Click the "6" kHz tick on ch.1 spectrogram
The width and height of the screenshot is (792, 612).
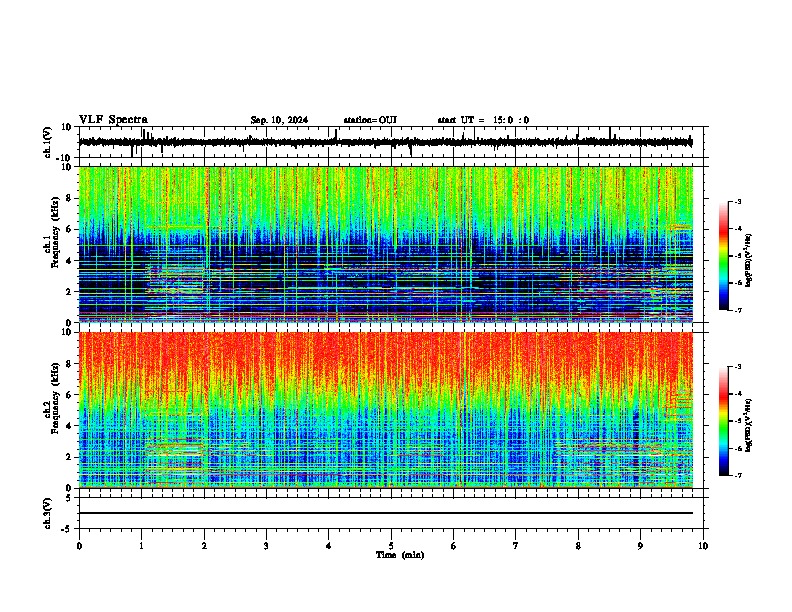(x=69, y=229)
